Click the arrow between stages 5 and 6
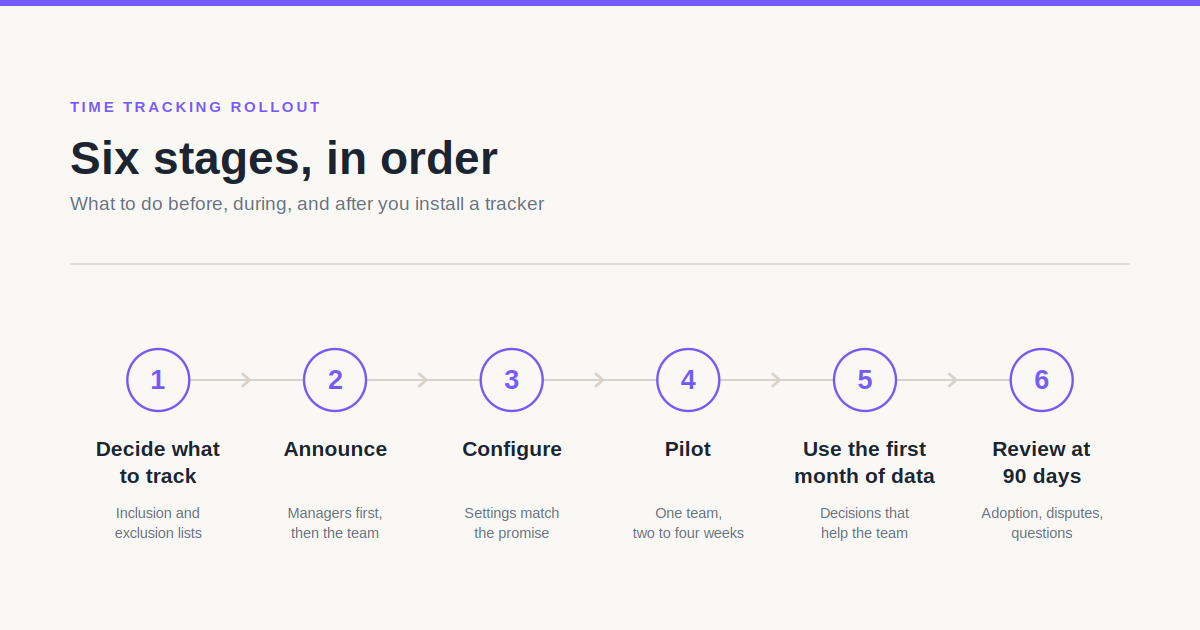 coord(952,380)
